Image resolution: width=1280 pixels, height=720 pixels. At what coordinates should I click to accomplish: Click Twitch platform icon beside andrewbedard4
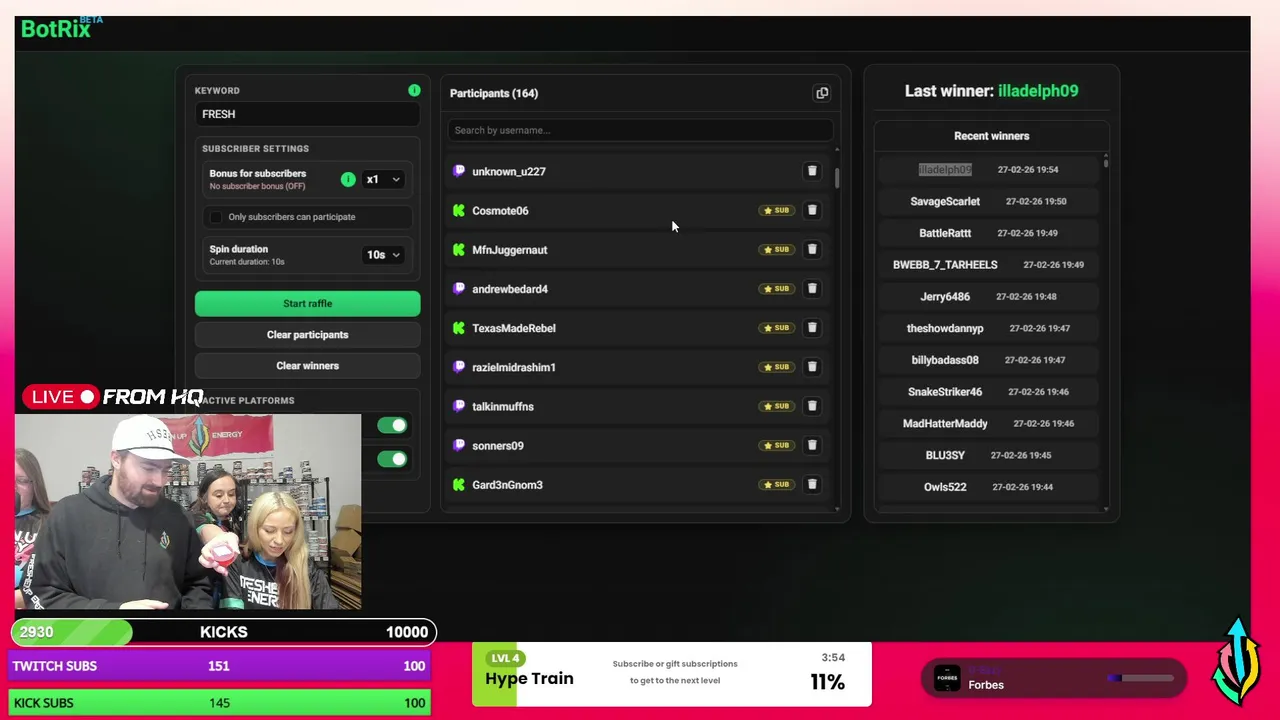point(459,288)
